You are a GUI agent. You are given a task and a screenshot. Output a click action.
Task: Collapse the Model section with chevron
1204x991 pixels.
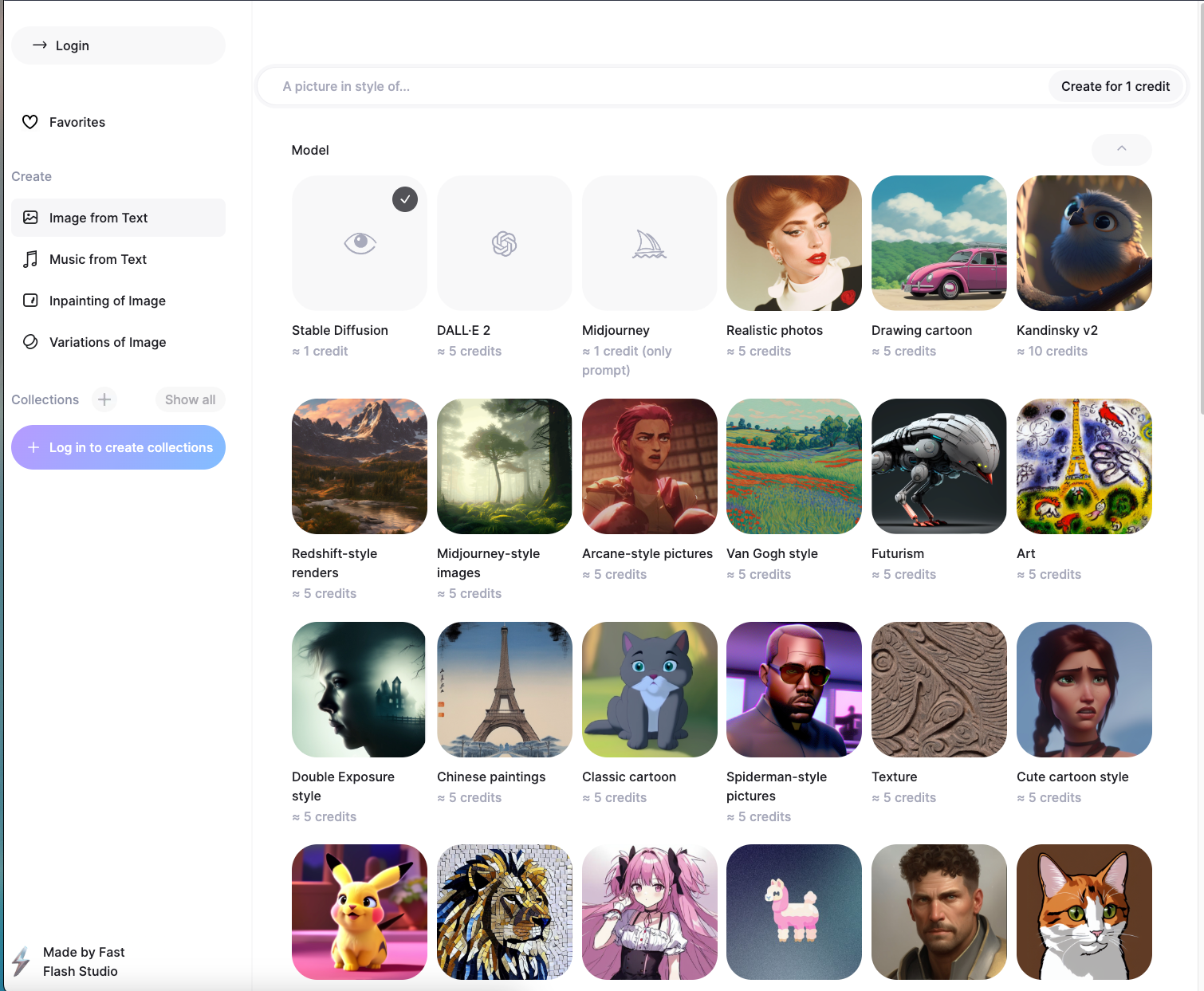1122,149
